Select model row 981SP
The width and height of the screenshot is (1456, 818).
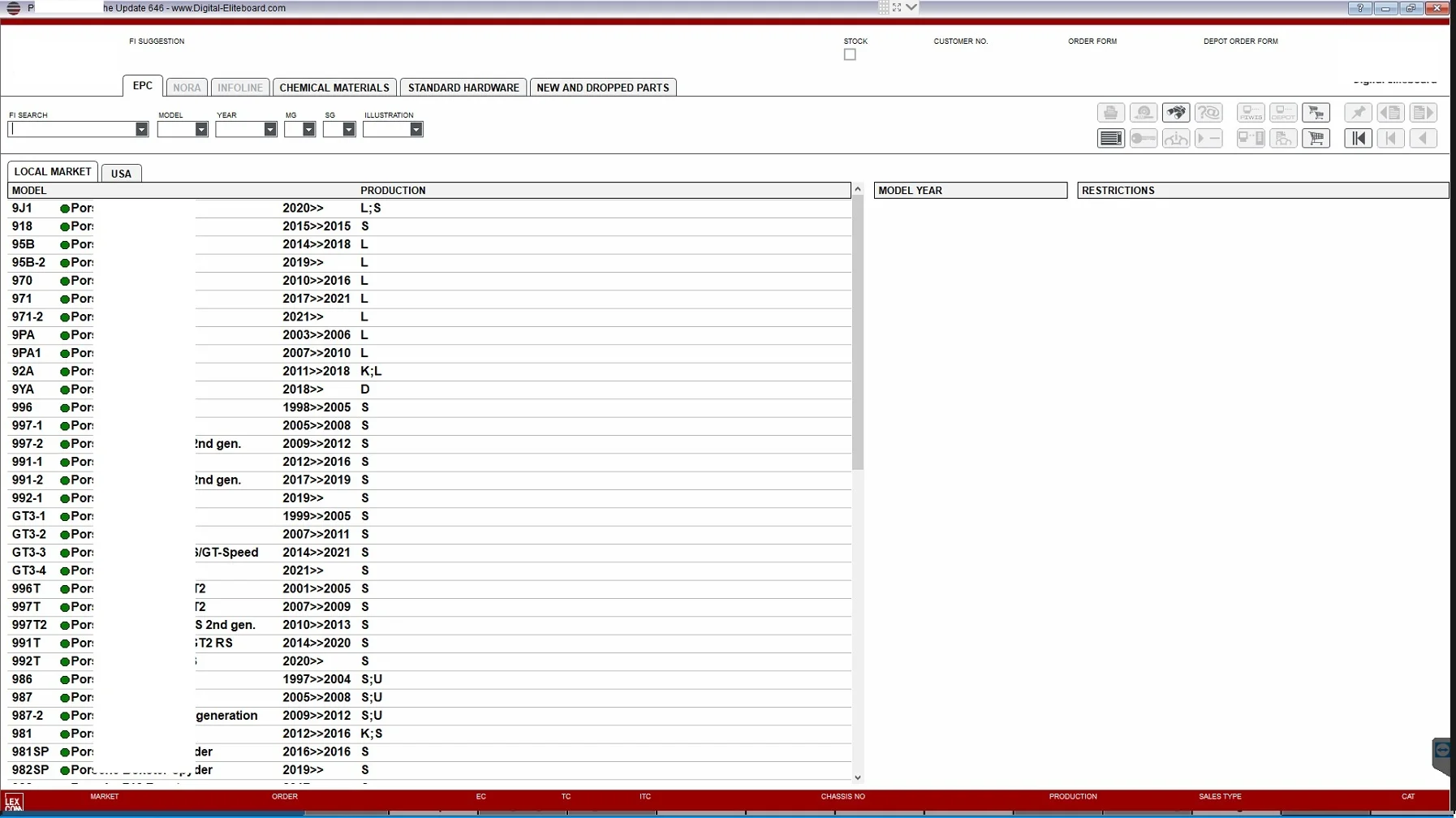429,752
